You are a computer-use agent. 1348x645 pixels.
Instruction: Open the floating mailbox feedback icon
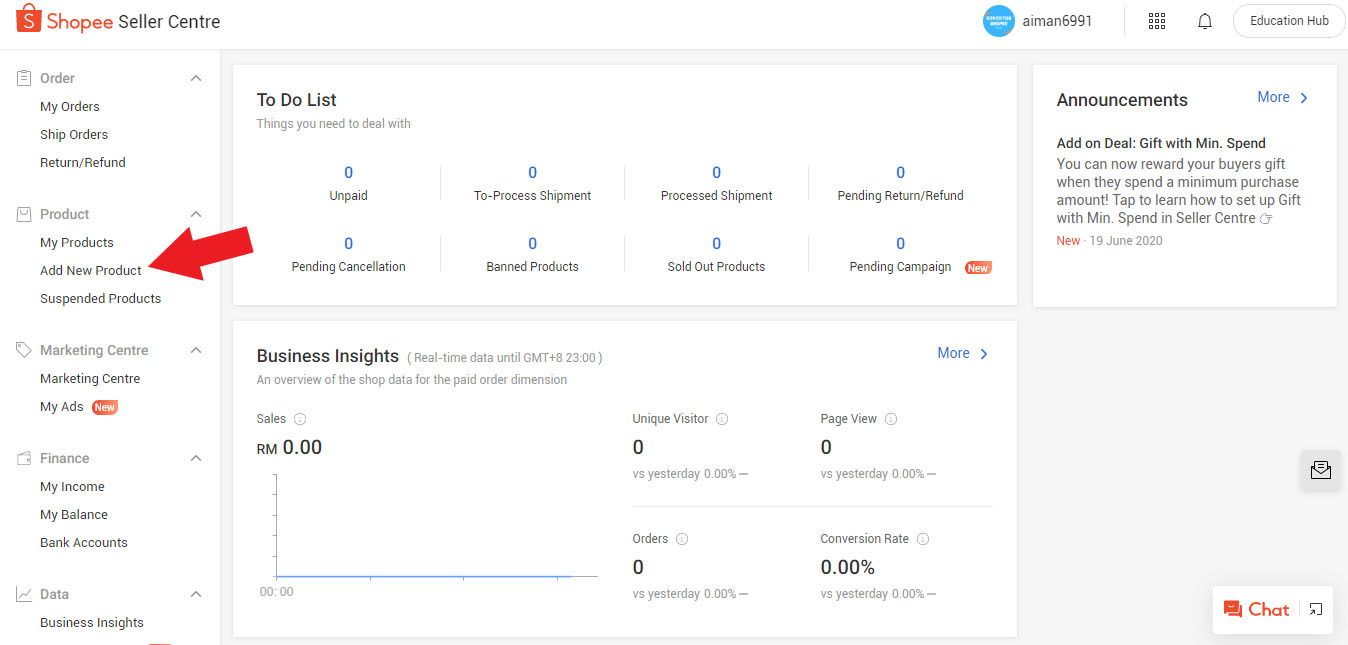[1321, 470]
